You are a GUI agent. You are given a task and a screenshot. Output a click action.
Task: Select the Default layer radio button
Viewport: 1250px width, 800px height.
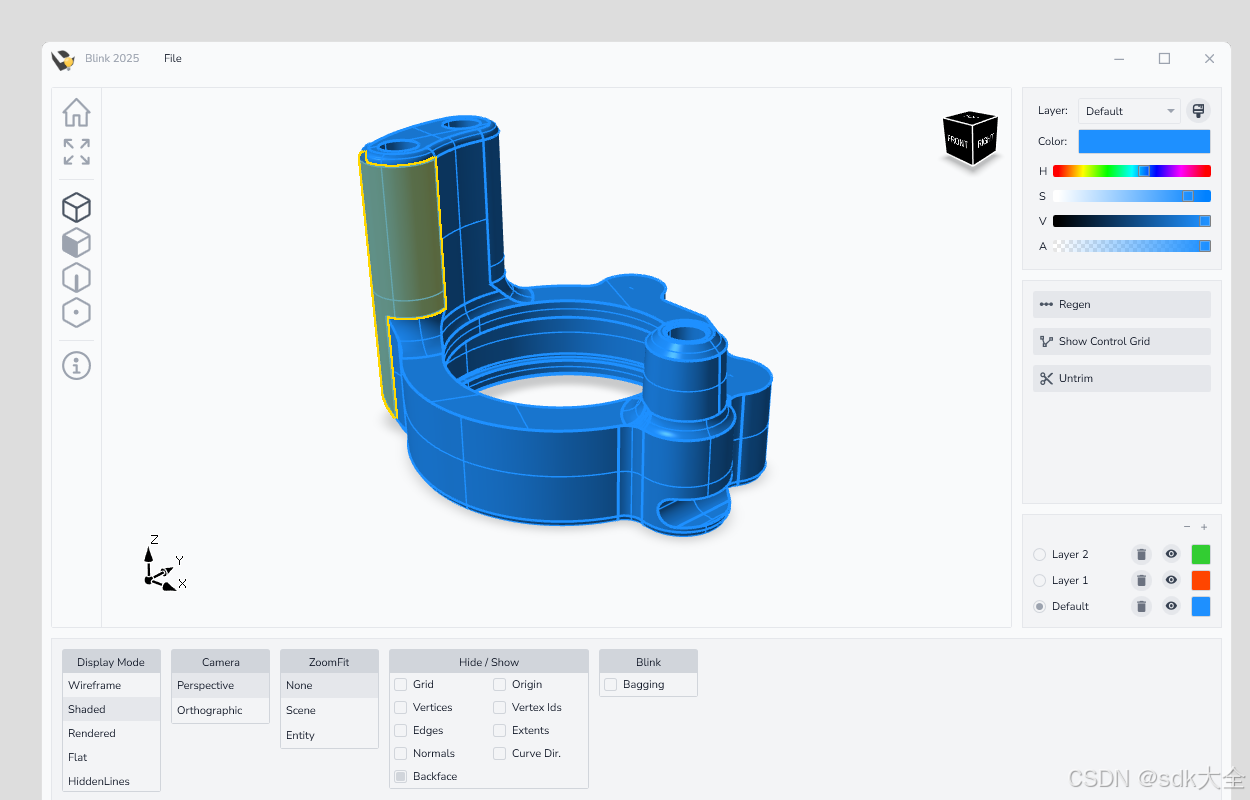1040,606
